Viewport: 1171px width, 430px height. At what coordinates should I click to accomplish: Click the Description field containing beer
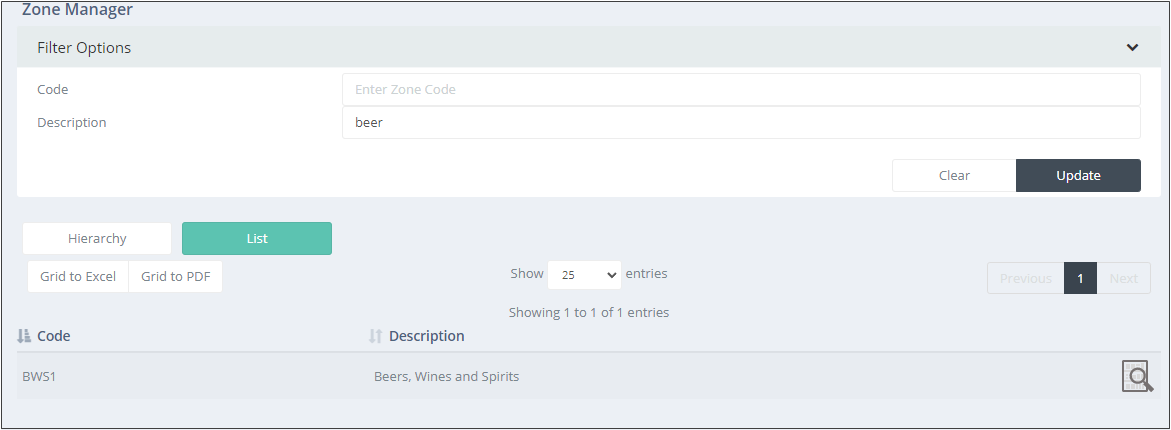point(741,122)
